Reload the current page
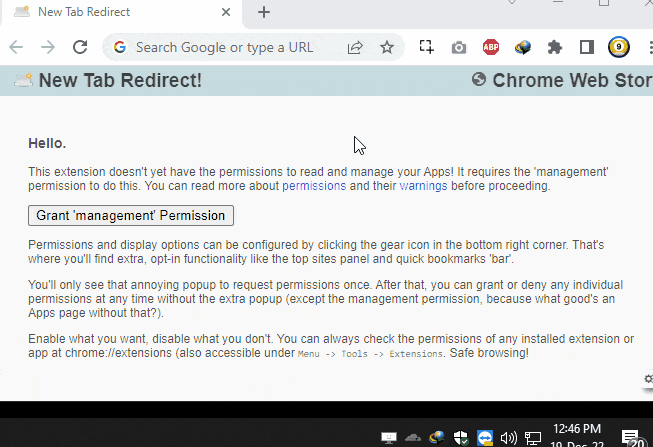The image size is (653, 447). click(80, 47)
